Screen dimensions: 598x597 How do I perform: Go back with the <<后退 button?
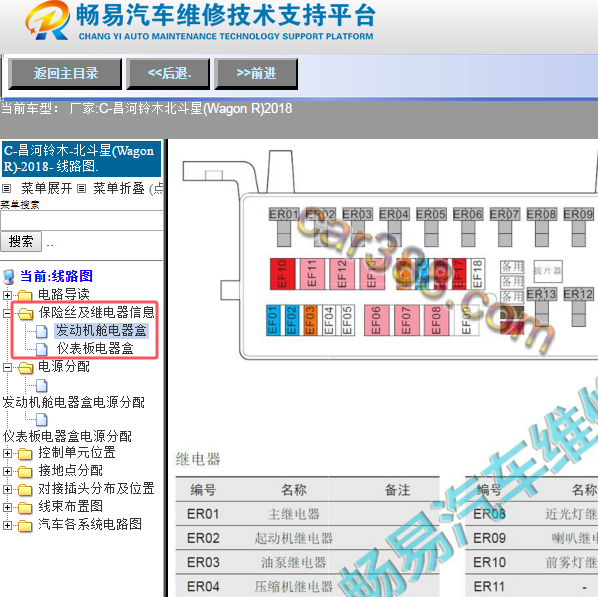click(169, 74)
